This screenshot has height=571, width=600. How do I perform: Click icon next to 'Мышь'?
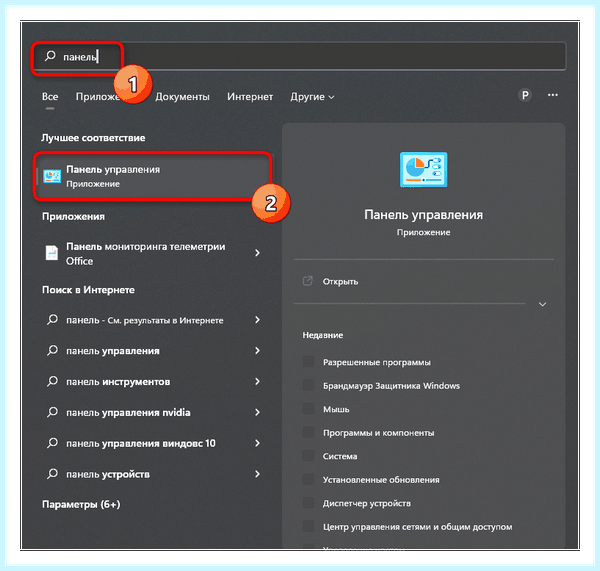click(x=308, y=409)
